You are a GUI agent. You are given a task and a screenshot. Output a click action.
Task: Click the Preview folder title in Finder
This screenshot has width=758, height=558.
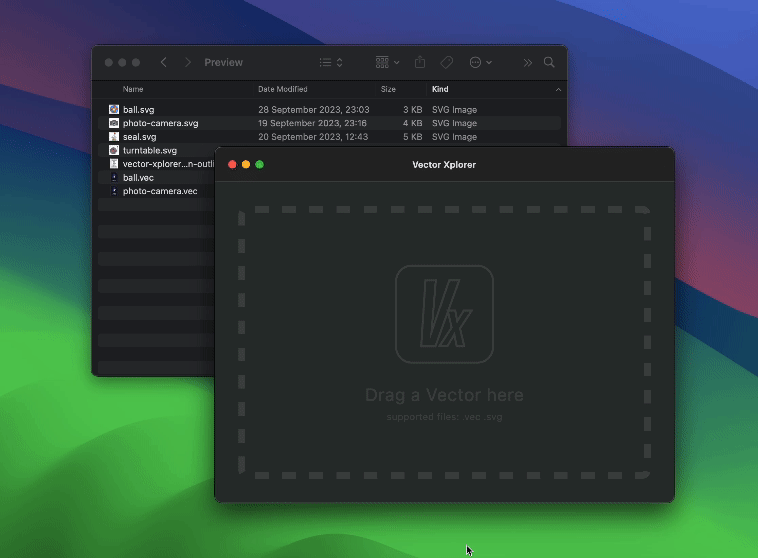click(x=223, y=62)
